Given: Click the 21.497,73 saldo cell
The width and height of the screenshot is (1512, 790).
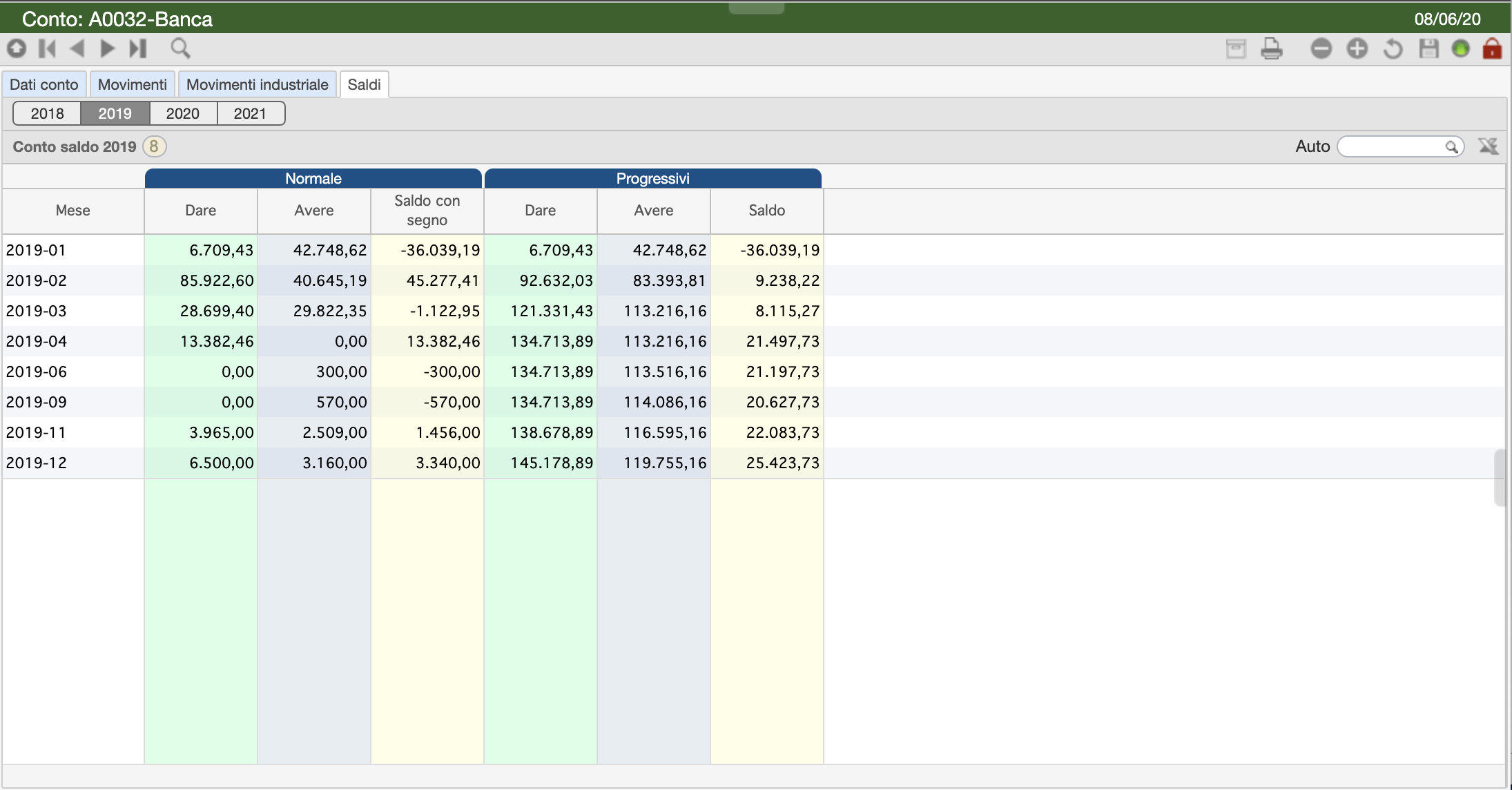Looking at the screenshot, I should (767, 341).
